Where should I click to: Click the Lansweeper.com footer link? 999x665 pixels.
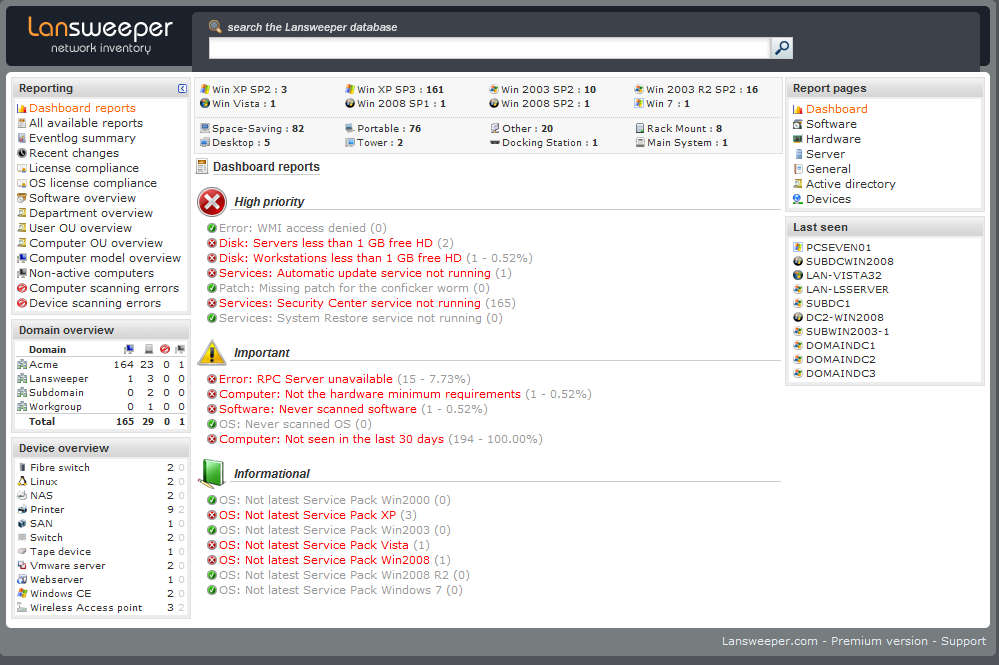tap(770, 641)
